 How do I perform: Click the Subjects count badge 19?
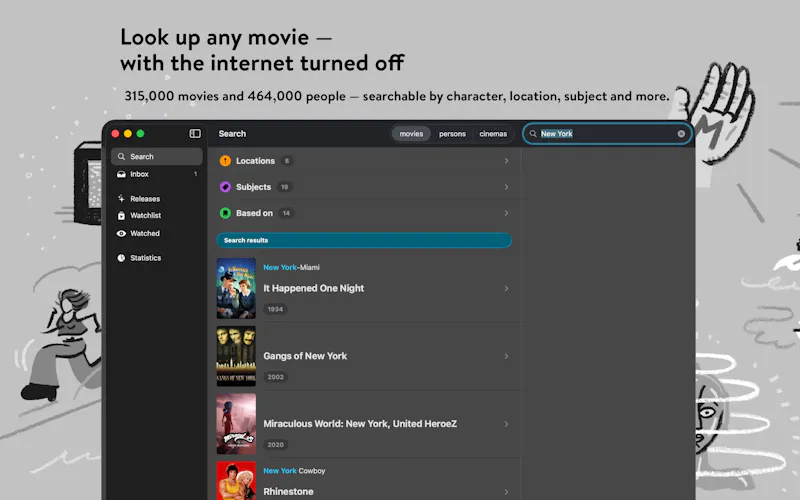point(285,187)
